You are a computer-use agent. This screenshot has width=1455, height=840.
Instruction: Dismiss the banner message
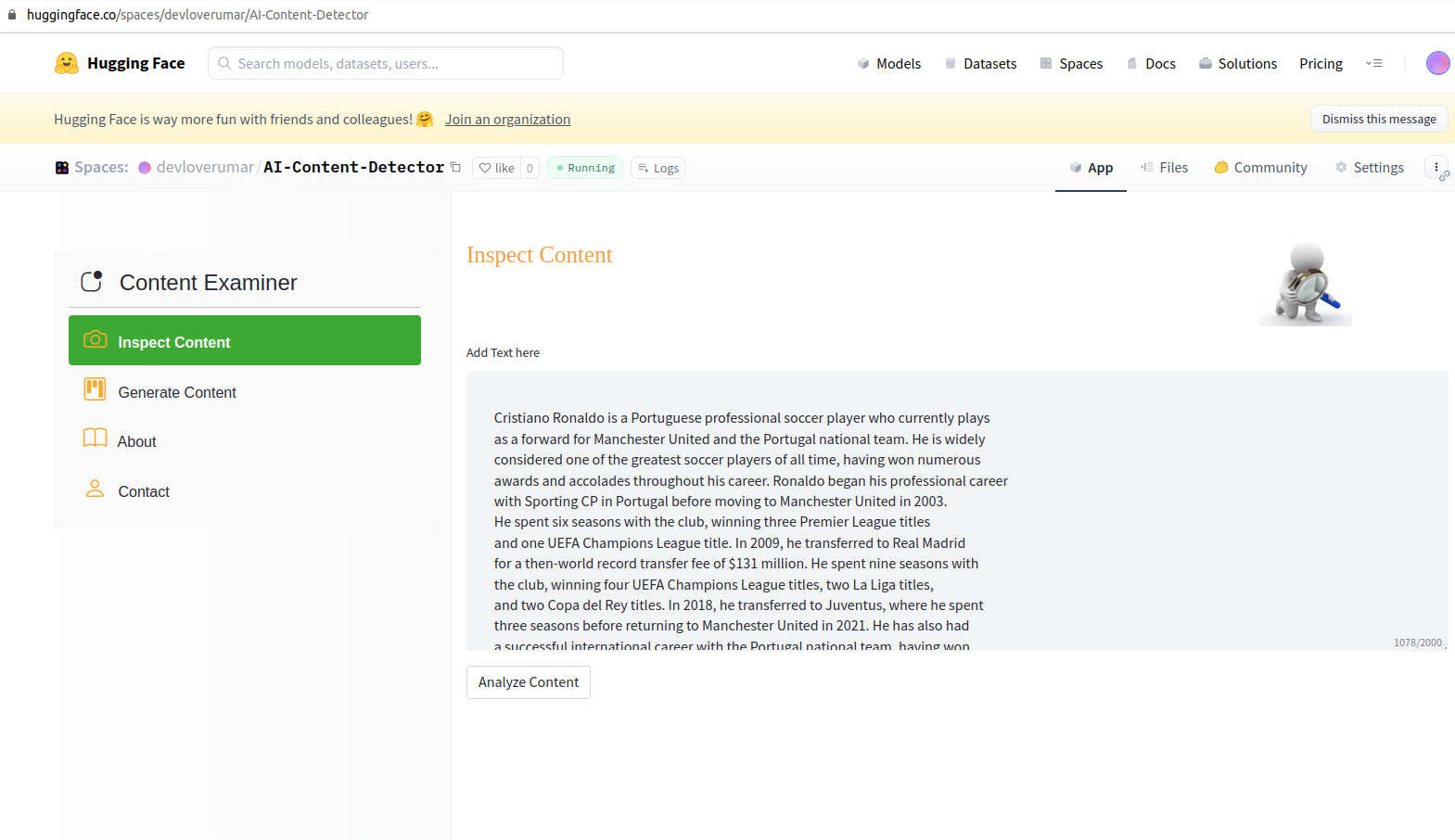1378,120
